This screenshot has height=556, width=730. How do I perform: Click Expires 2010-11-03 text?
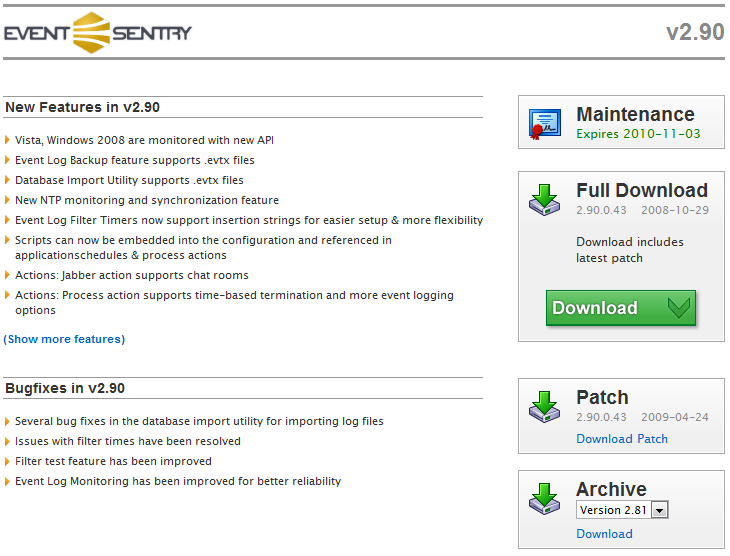point(638,134)
